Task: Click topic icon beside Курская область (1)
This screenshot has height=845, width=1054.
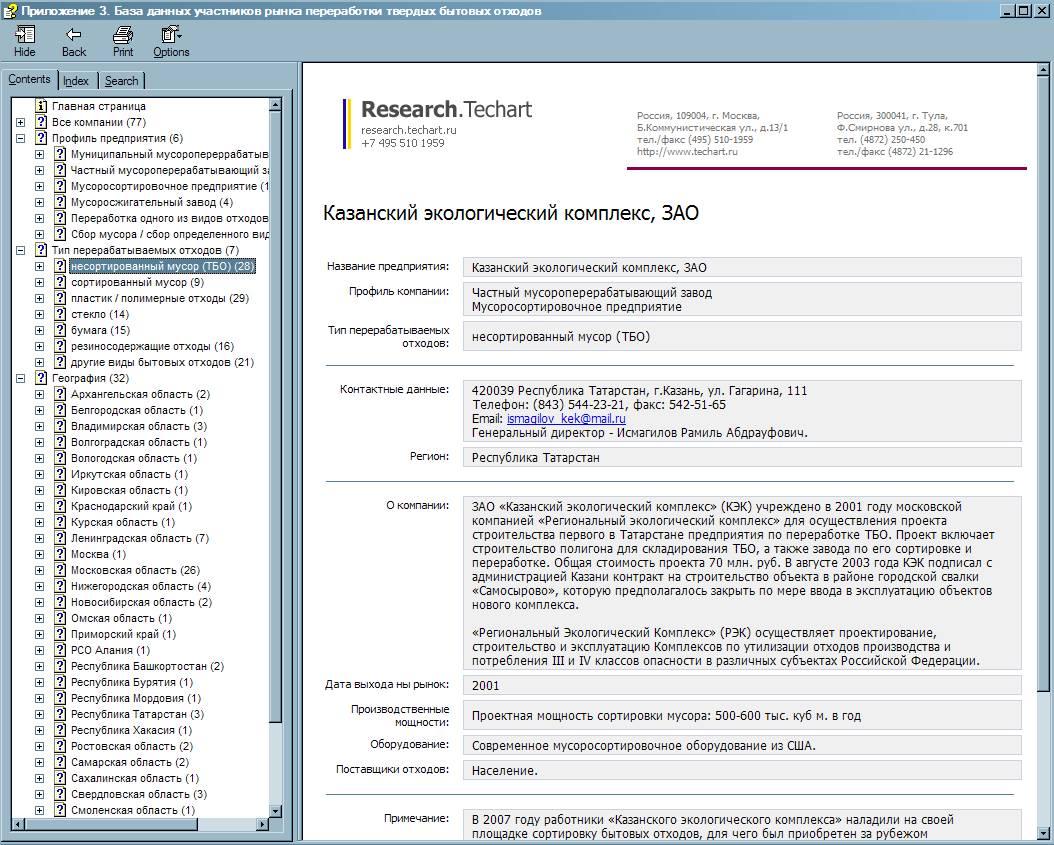Action: click(x=60, y=522)
